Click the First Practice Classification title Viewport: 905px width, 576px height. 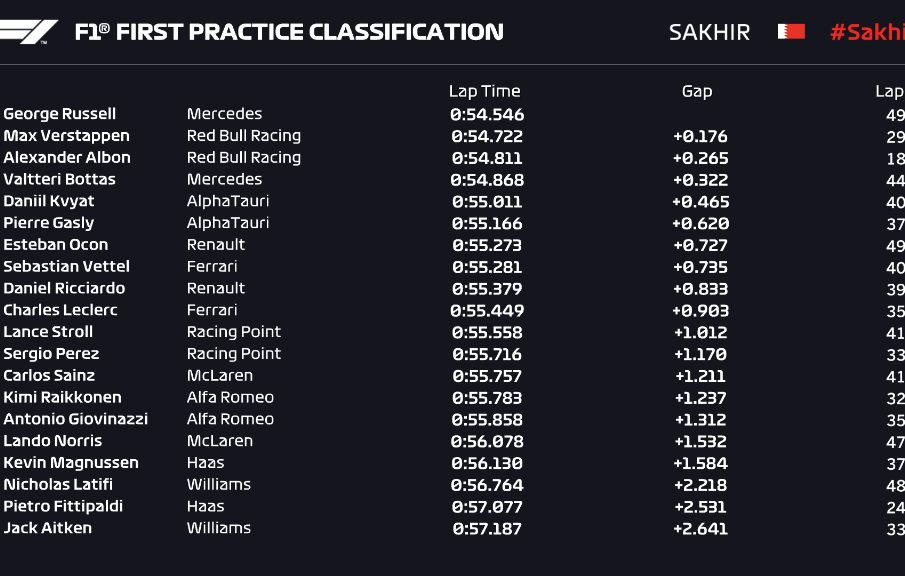click(289, 32)
